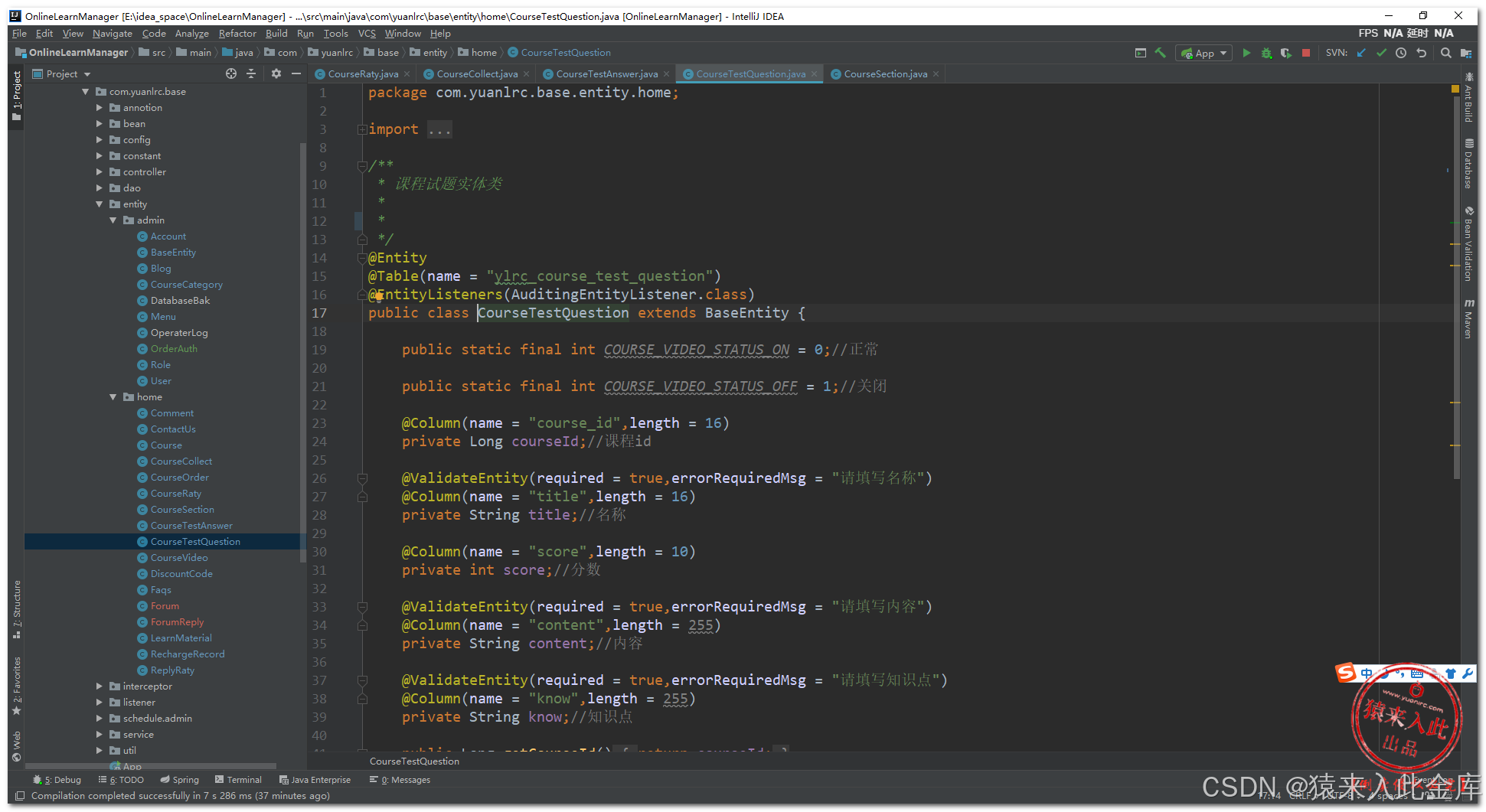The image size is (1486, 812).
Task: Collapse the entity package
Action: 99,204
